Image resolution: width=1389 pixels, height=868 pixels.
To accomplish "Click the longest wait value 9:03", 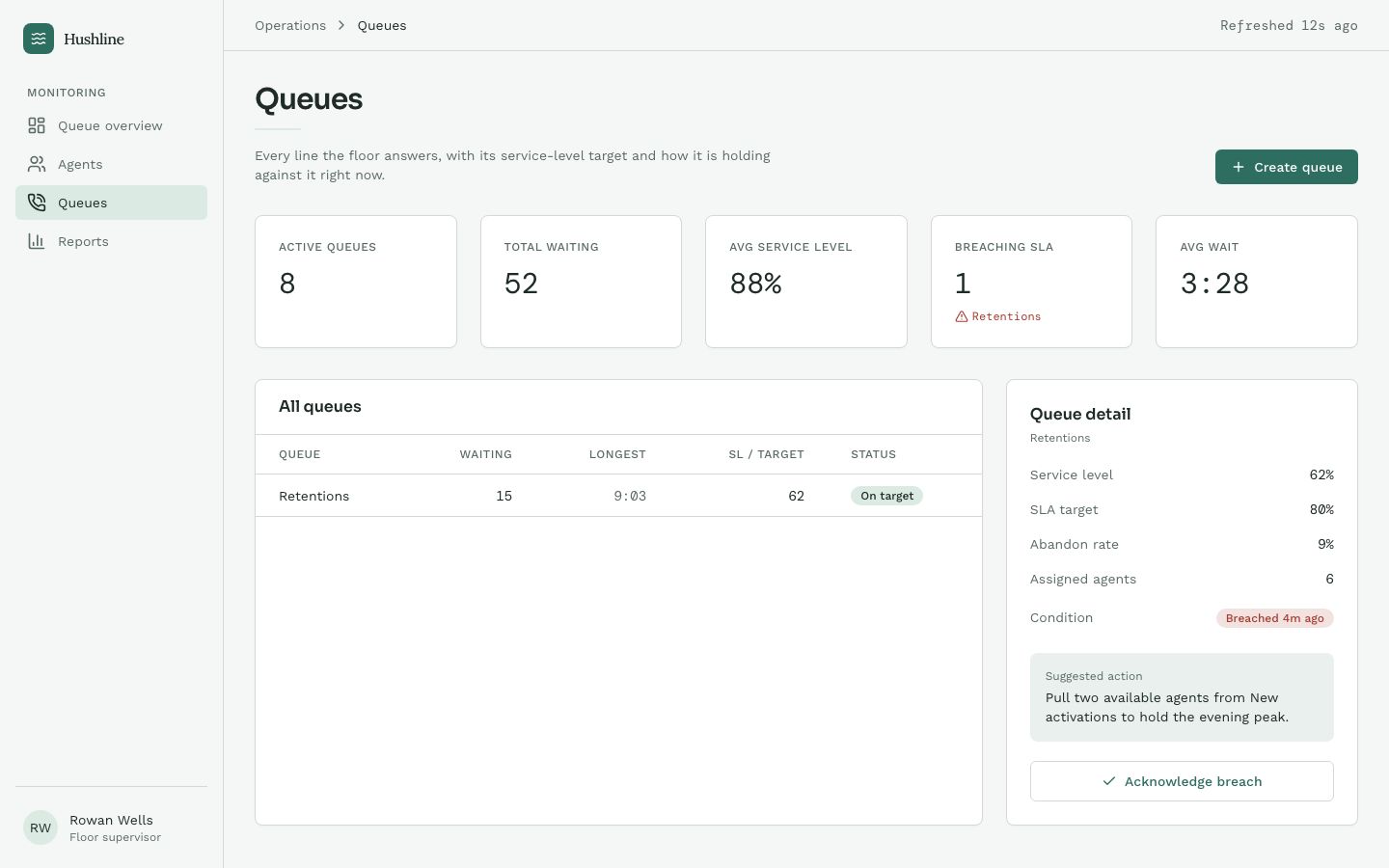I will (630, 496).
